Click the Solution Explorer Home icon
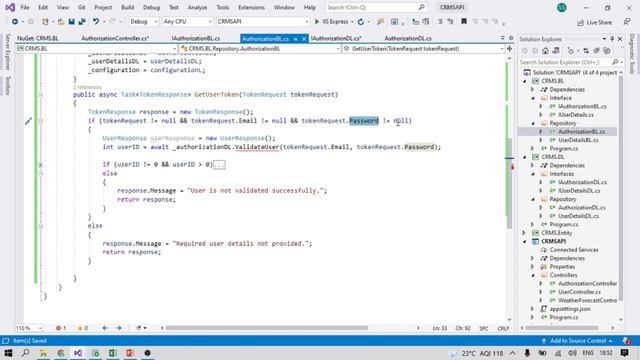Screen dimensions: 640x360 pyautogui.click(x=545, y=51)
